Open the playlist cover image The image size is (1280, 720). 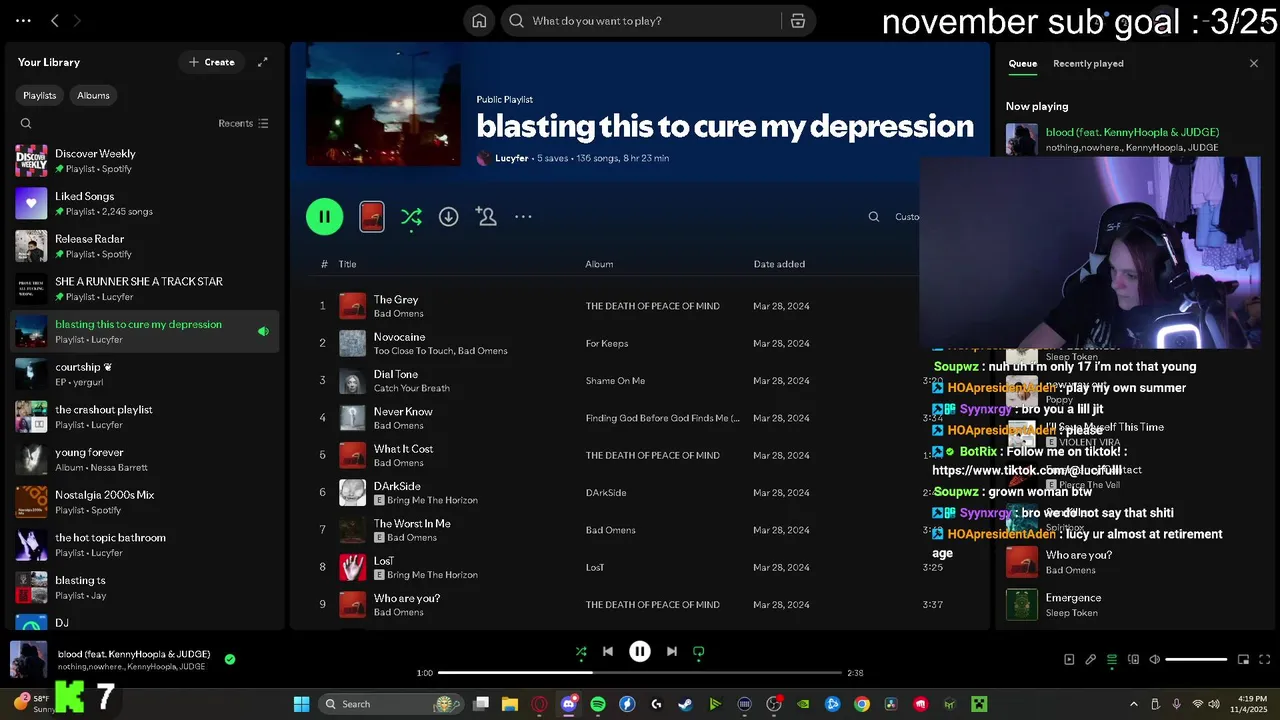point(383,105)
